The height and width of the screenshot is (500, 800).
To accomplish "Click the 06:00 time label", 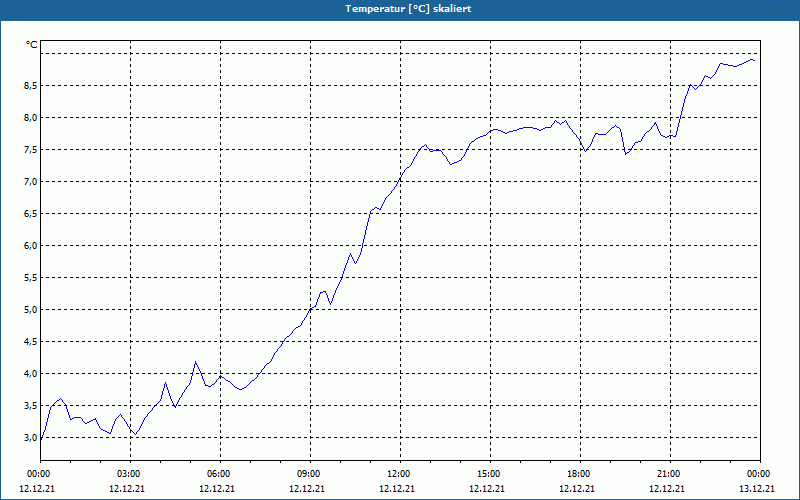I will (218, 474).
